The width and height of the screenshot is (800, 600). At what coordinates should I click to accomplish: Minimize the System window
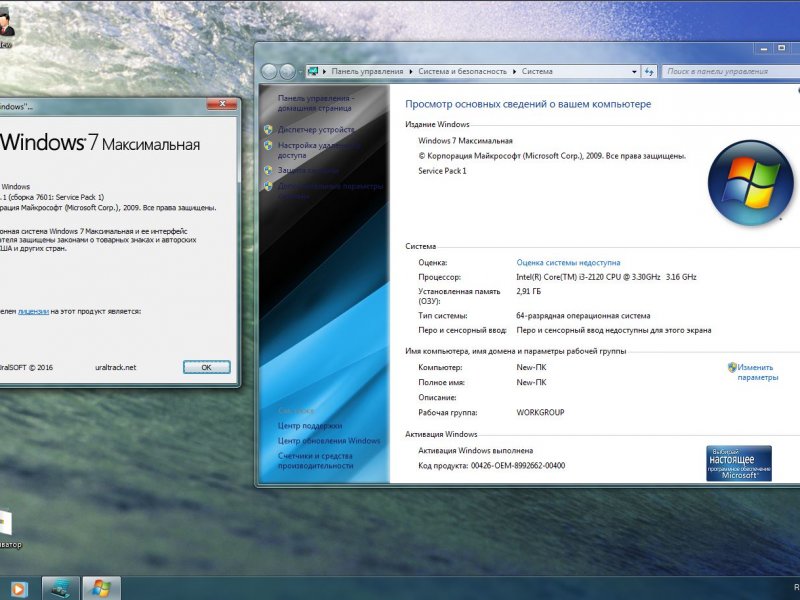tap(764, 48)
